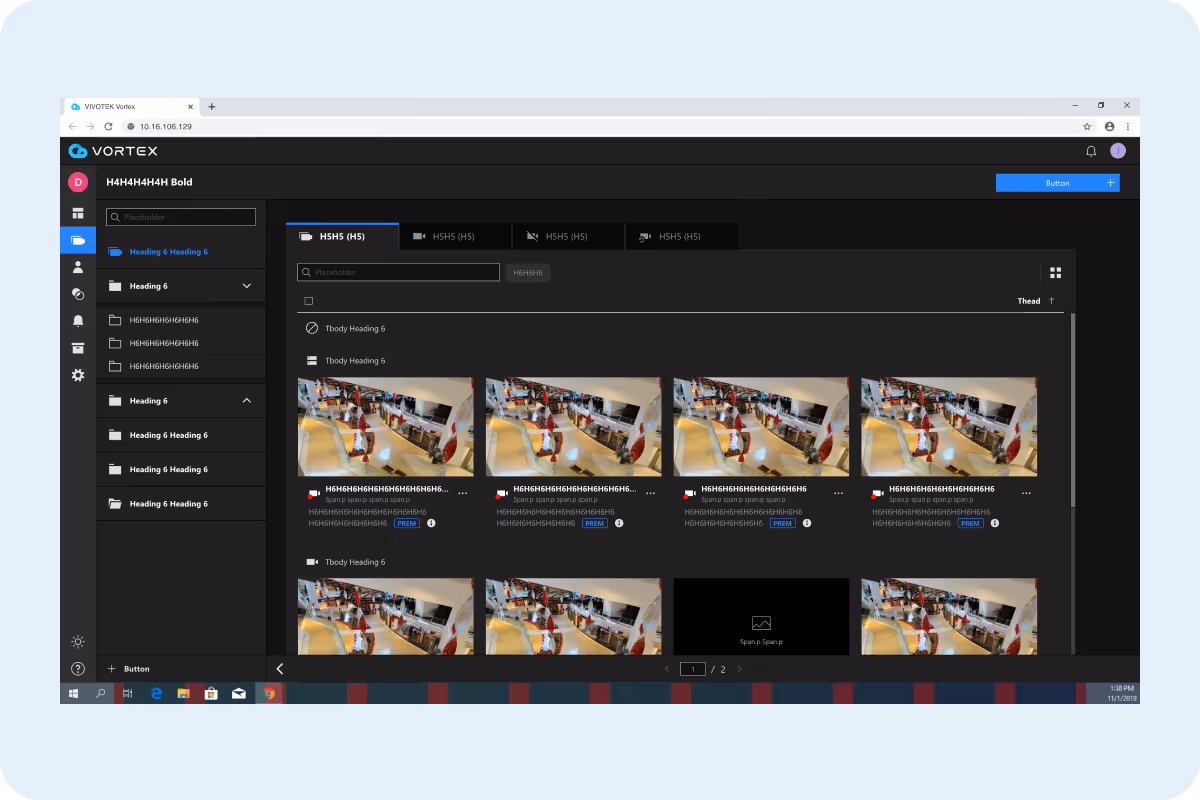Click the PREM badge on first camera card
The height and width of the screenshot is (800, 1200).
point(406,523)
